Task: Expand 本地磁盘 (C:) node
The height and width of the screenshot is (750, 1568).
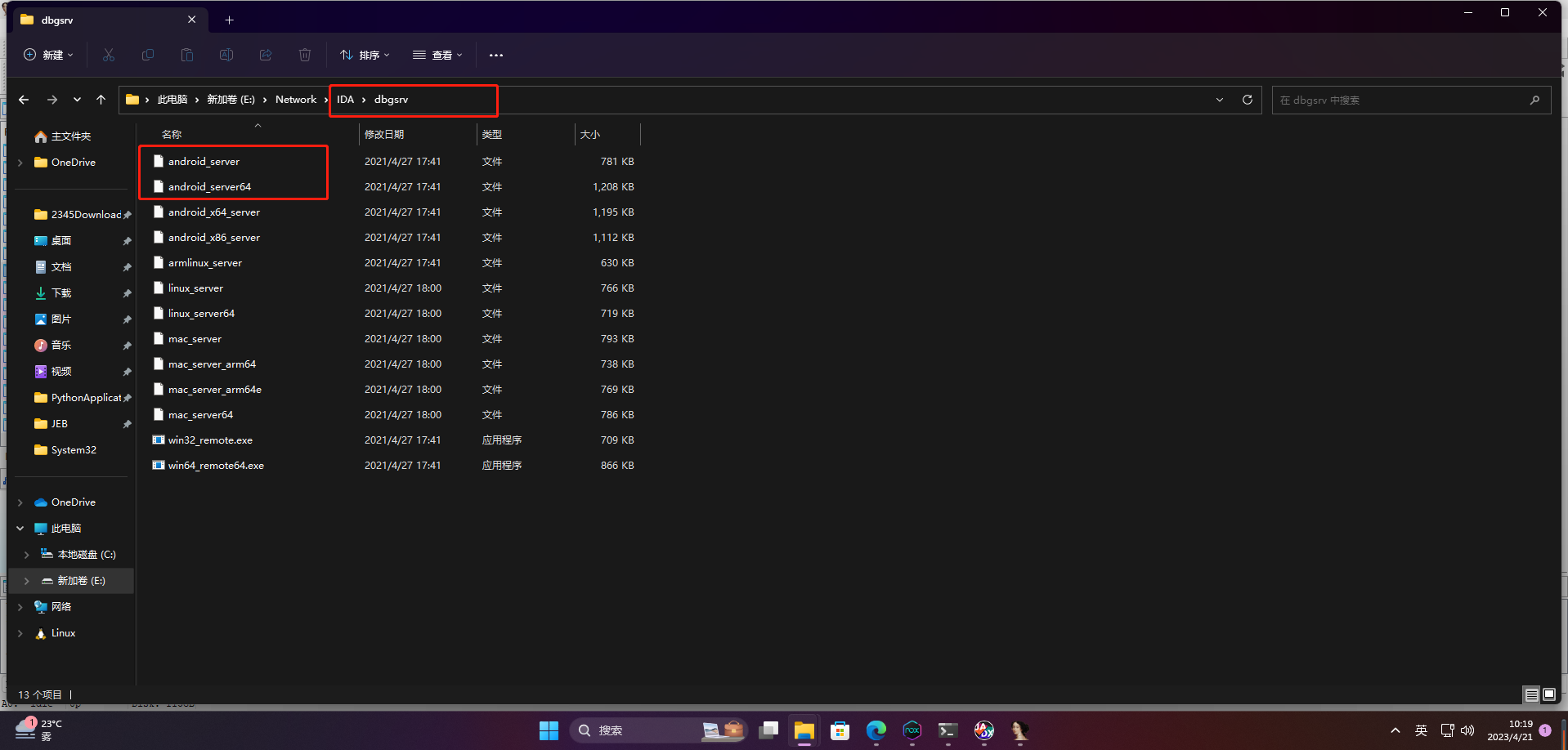Action: (27, 555)
